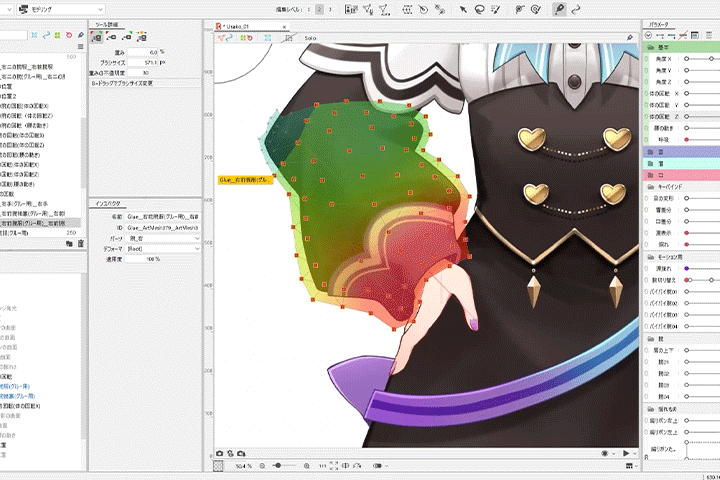
Task: Toggle the cyan grid view icon in canvas toolbar
Action: coord(268,38)
